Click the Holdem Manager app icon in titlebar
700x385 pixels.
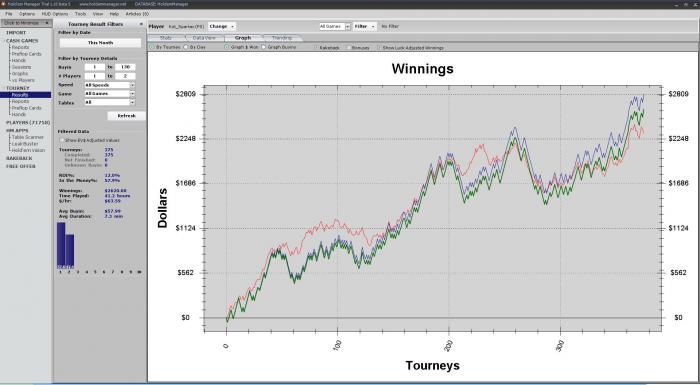pos(4,4)
